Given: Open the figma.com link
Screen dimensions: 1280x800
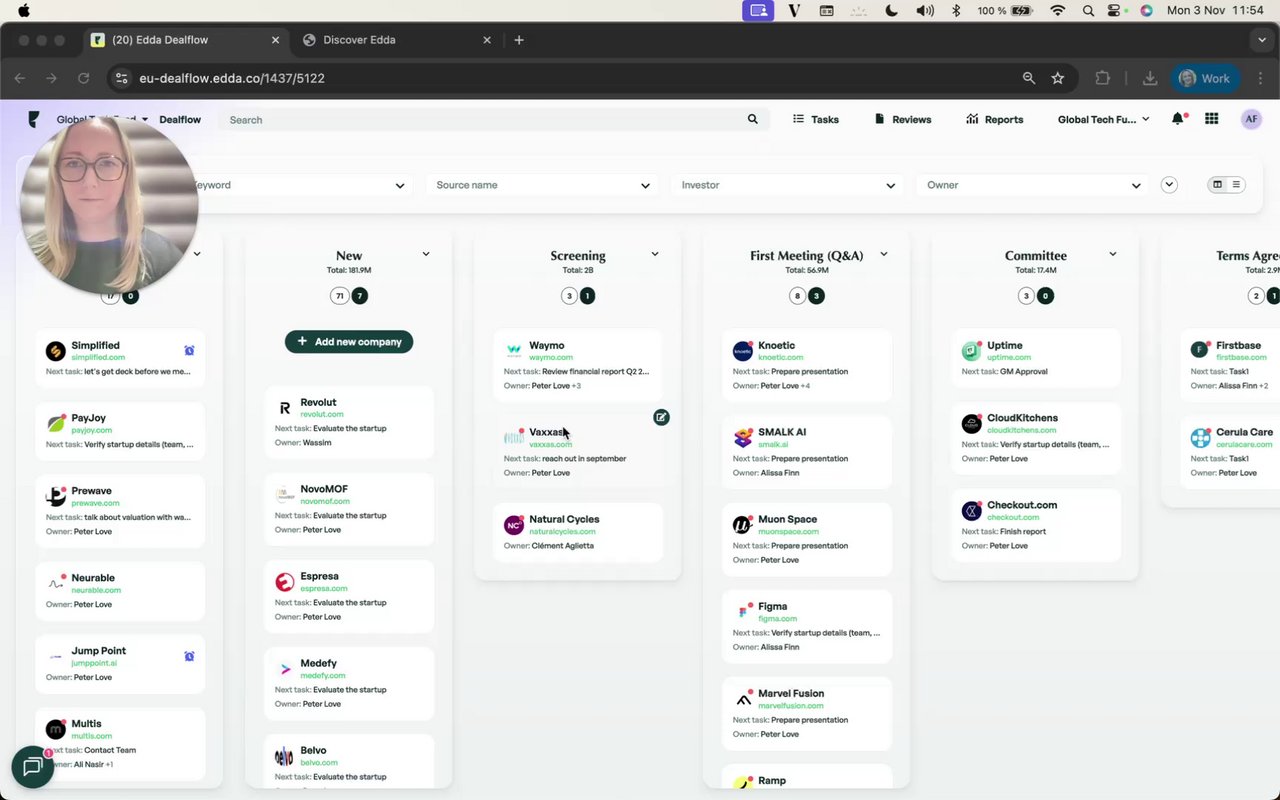Looking at the screenshot, I should [x=777, y=618].
